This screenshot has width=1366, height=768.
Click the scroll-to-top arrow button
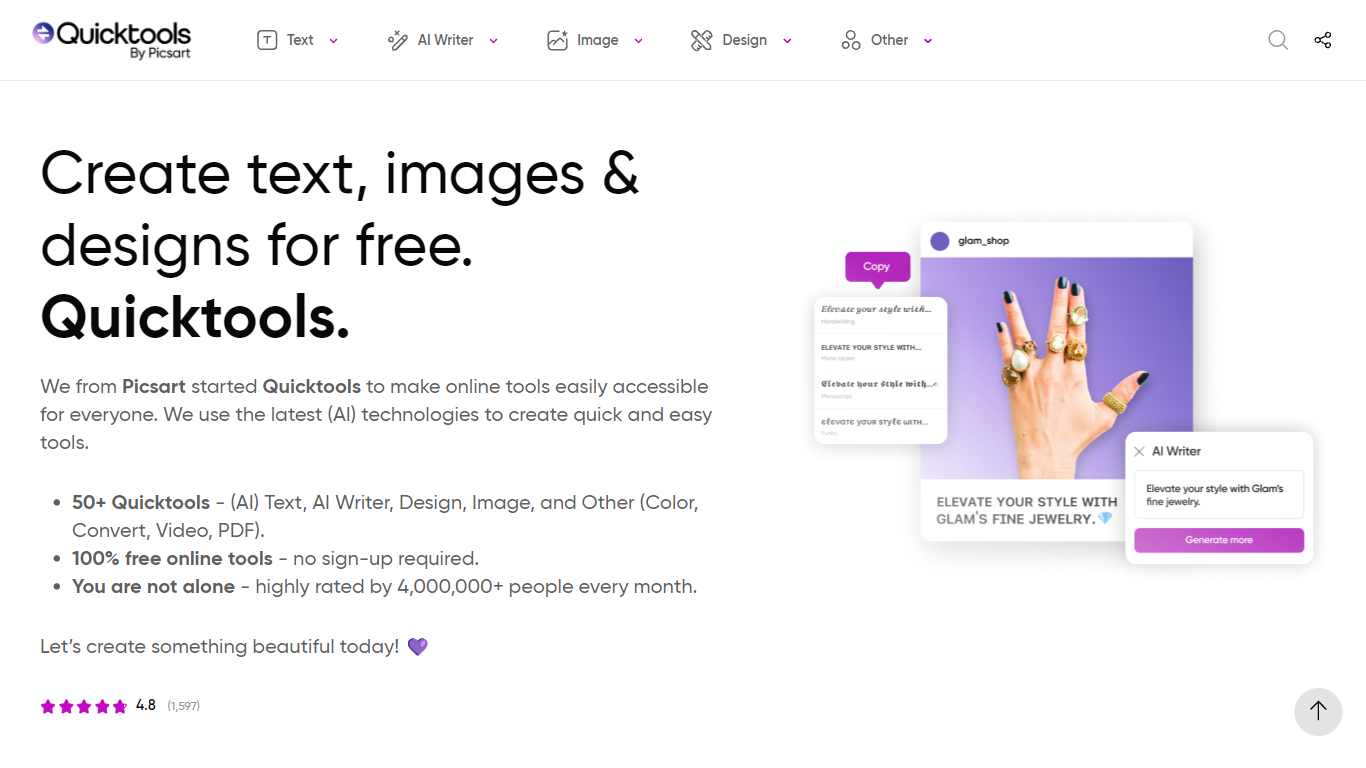(x=1318, y=711)
